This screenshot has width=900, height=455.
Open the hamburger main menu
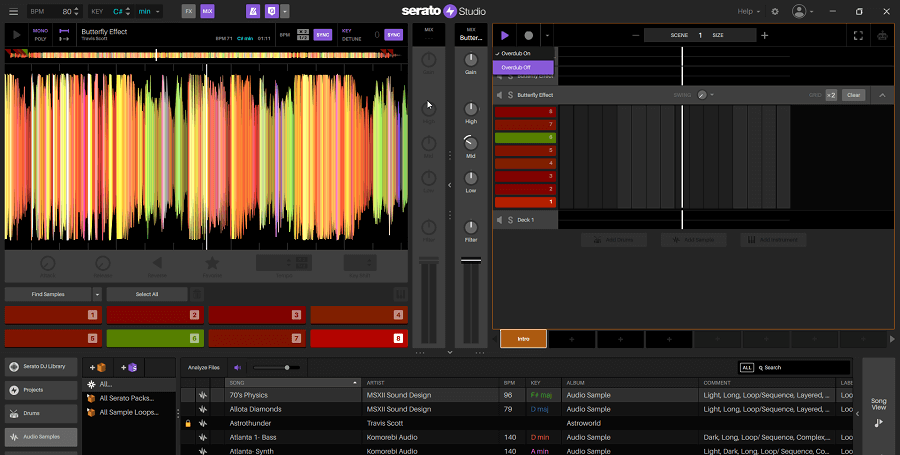point(13,11)
